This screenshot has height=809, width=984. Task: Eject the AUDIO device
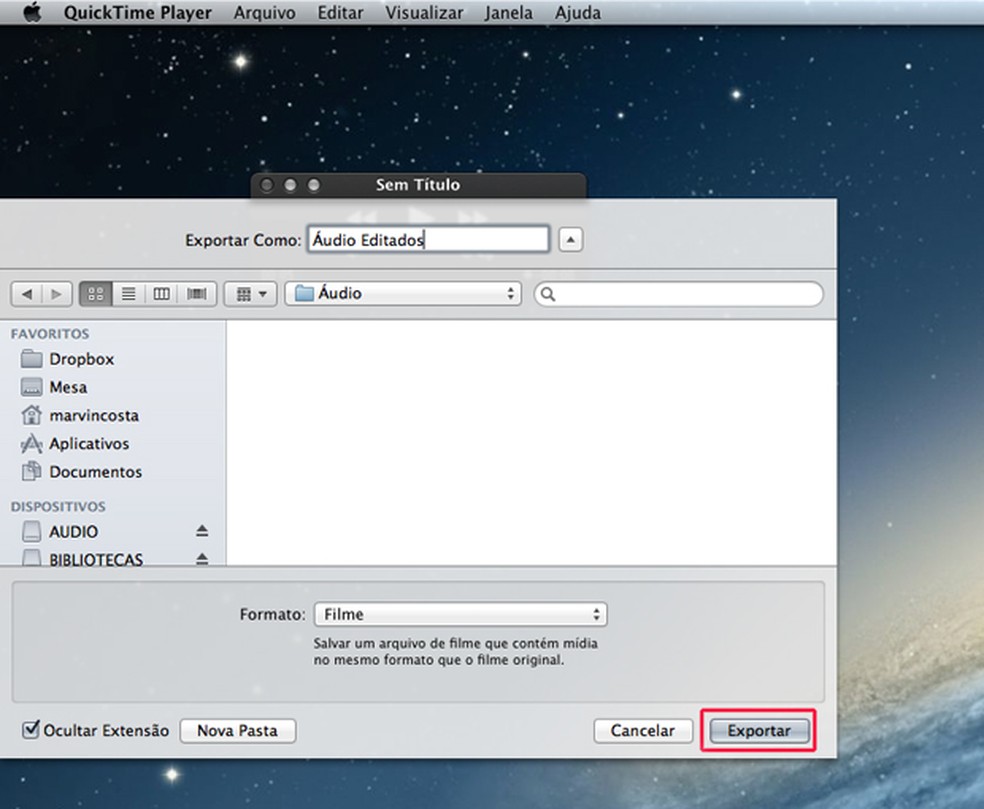pyautogui.click(x=202, y=531)
